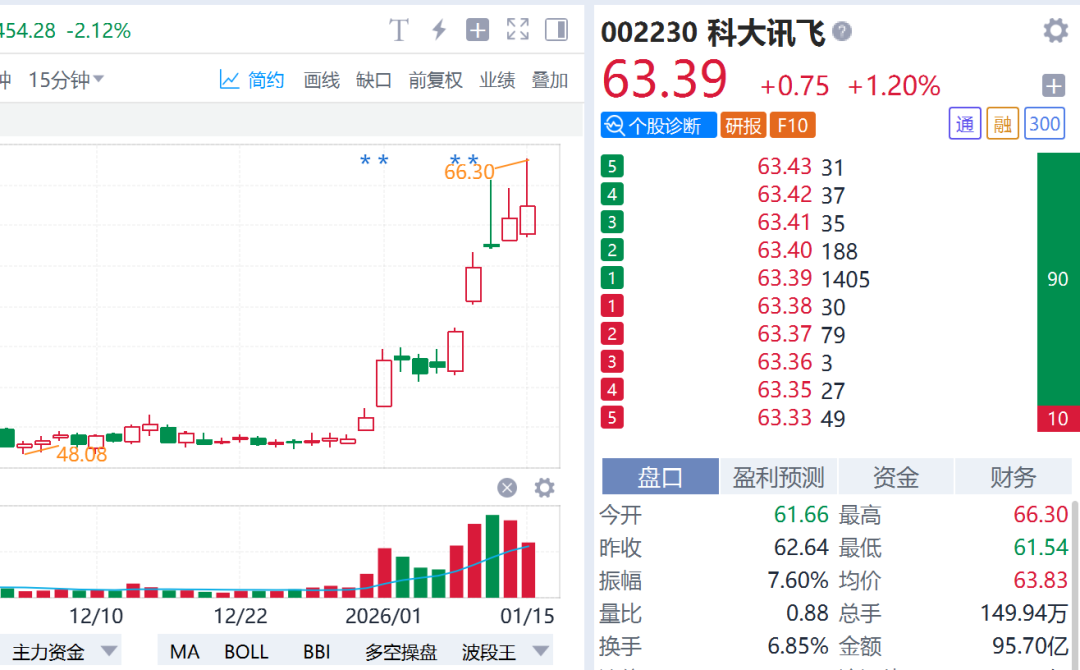Click buy level 3 badge
The height and width of the screenshot is (670, 1080).
(612, 362)
